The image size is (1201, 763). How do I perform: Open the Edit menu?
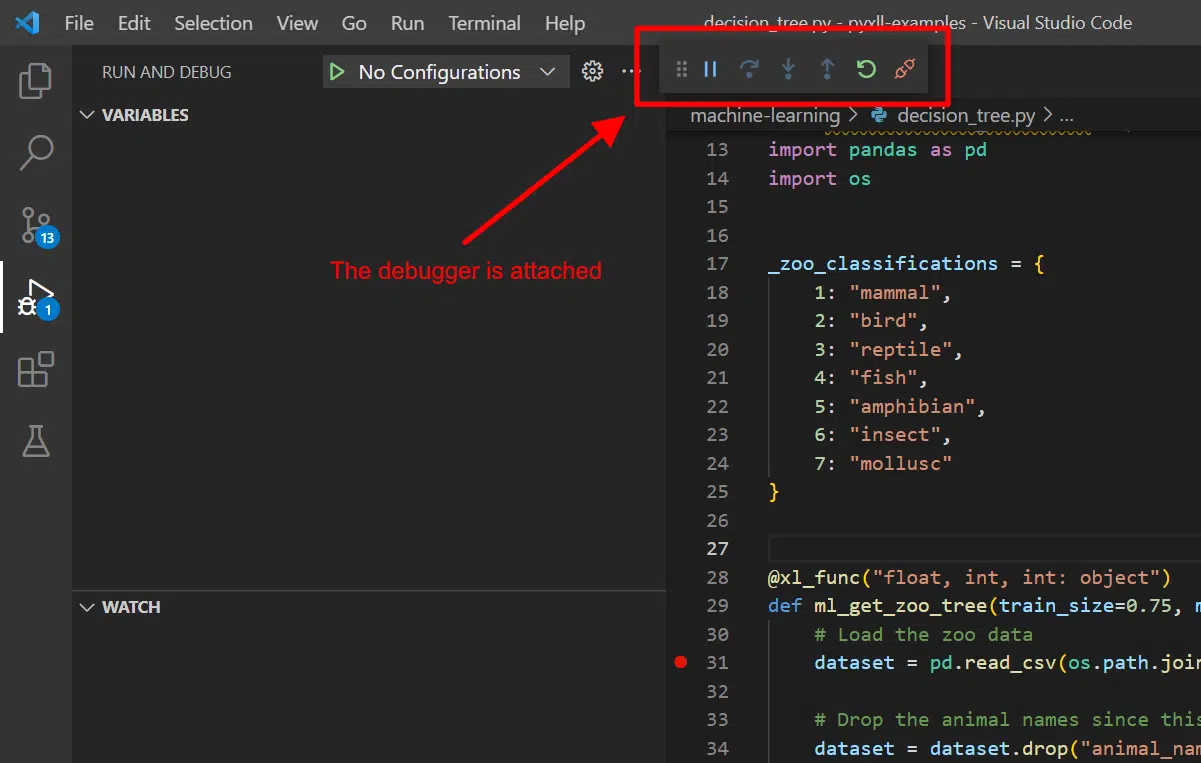click(134, 23)
